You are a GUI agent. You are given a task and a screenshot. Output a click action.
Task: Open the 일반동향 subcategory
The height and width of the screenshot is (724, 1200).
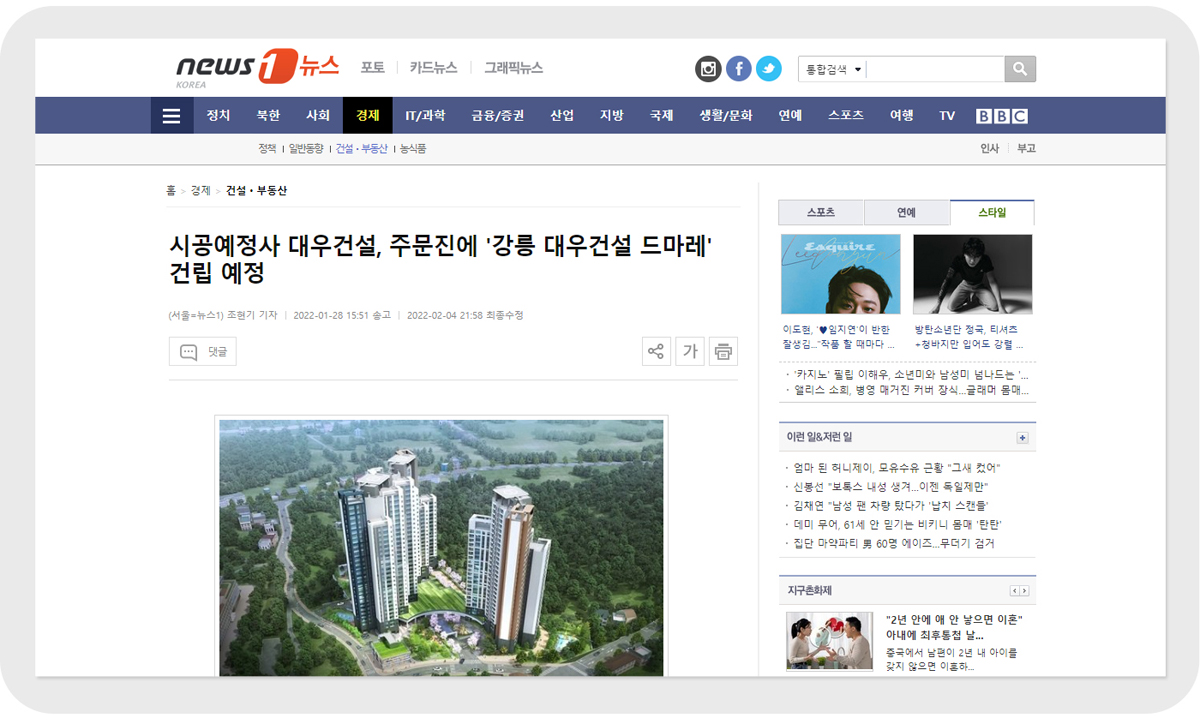[306, 149]
